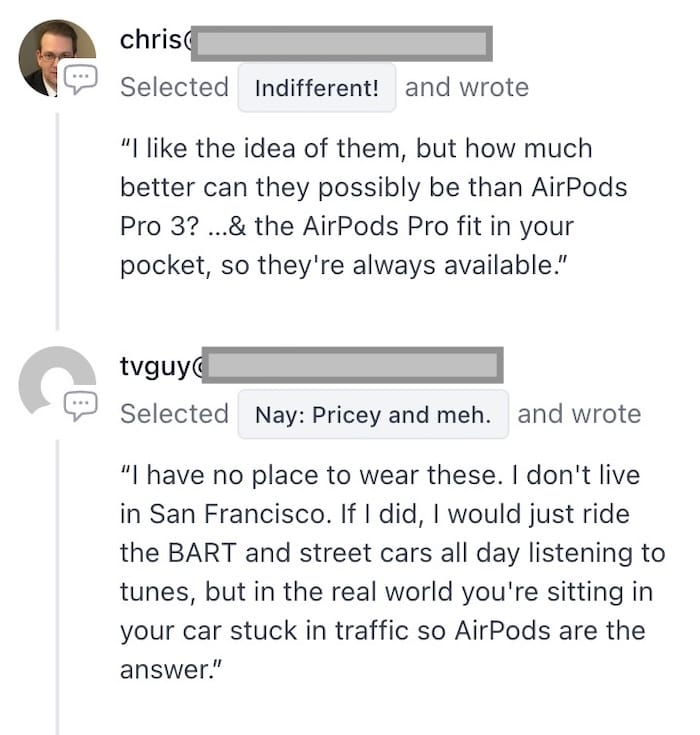Open chris's profile photo avatar
700x735 pixels.
coord(57,58)
